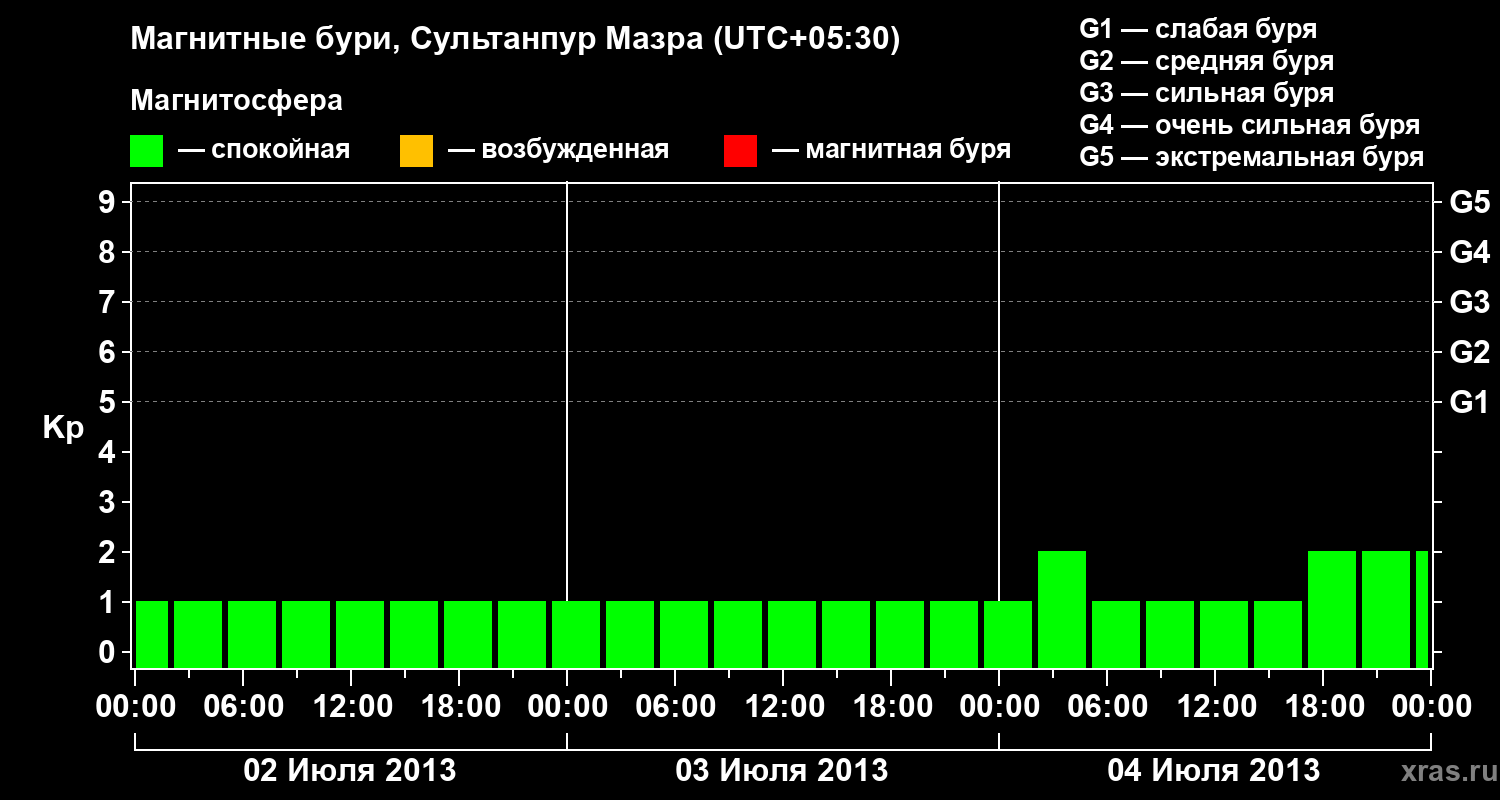
Task: Click the 'G2 — средняя буря' legend line
Action: (x=1207, y=61)
